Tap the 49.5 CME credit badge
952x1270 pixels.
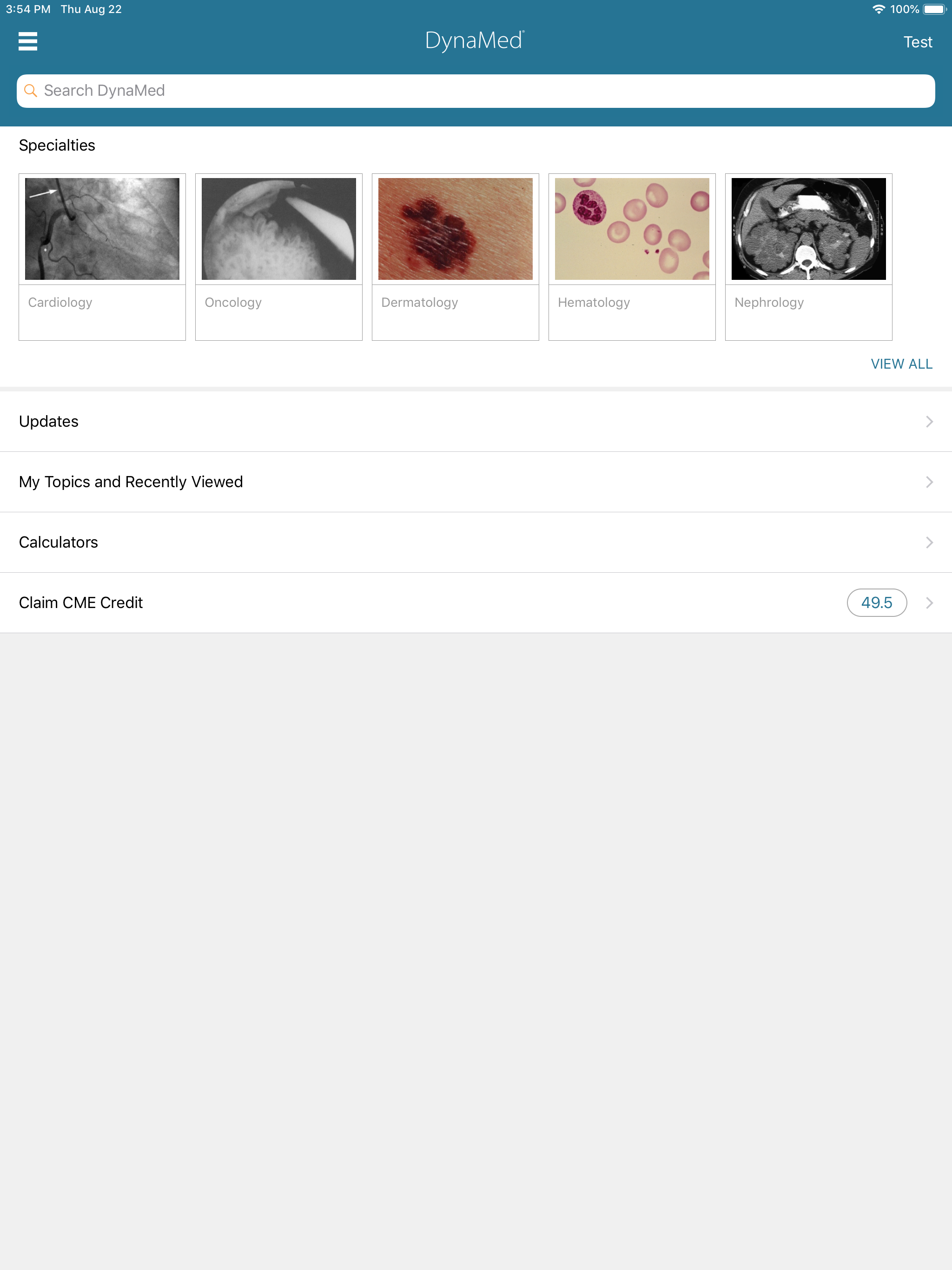(876, 603)
